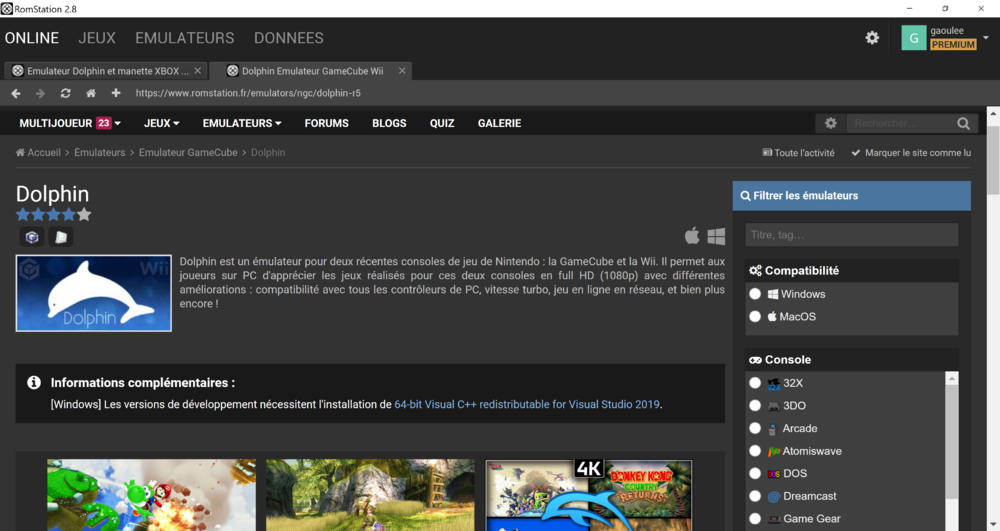The height and width of the screenshot is (531, 1000).
Task: Close the Emulateur Dolphin et manette XBOX tab
Action: point(198,71)
